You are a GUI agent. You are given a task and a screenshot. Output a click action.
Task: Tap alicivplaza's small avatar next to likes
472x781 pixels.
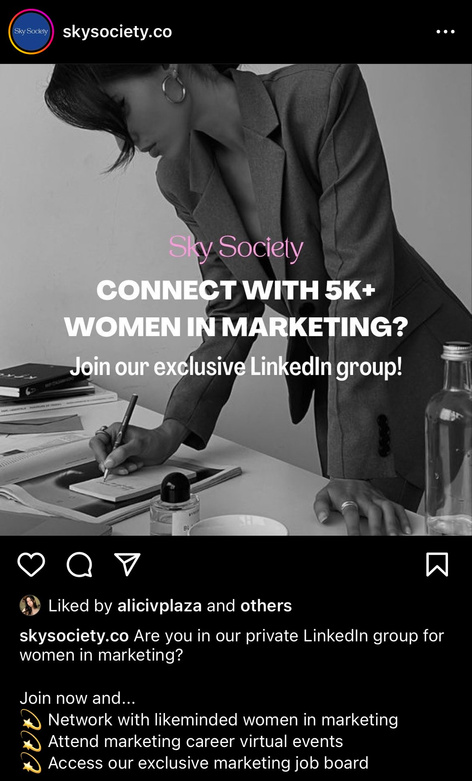click(30, 605)
